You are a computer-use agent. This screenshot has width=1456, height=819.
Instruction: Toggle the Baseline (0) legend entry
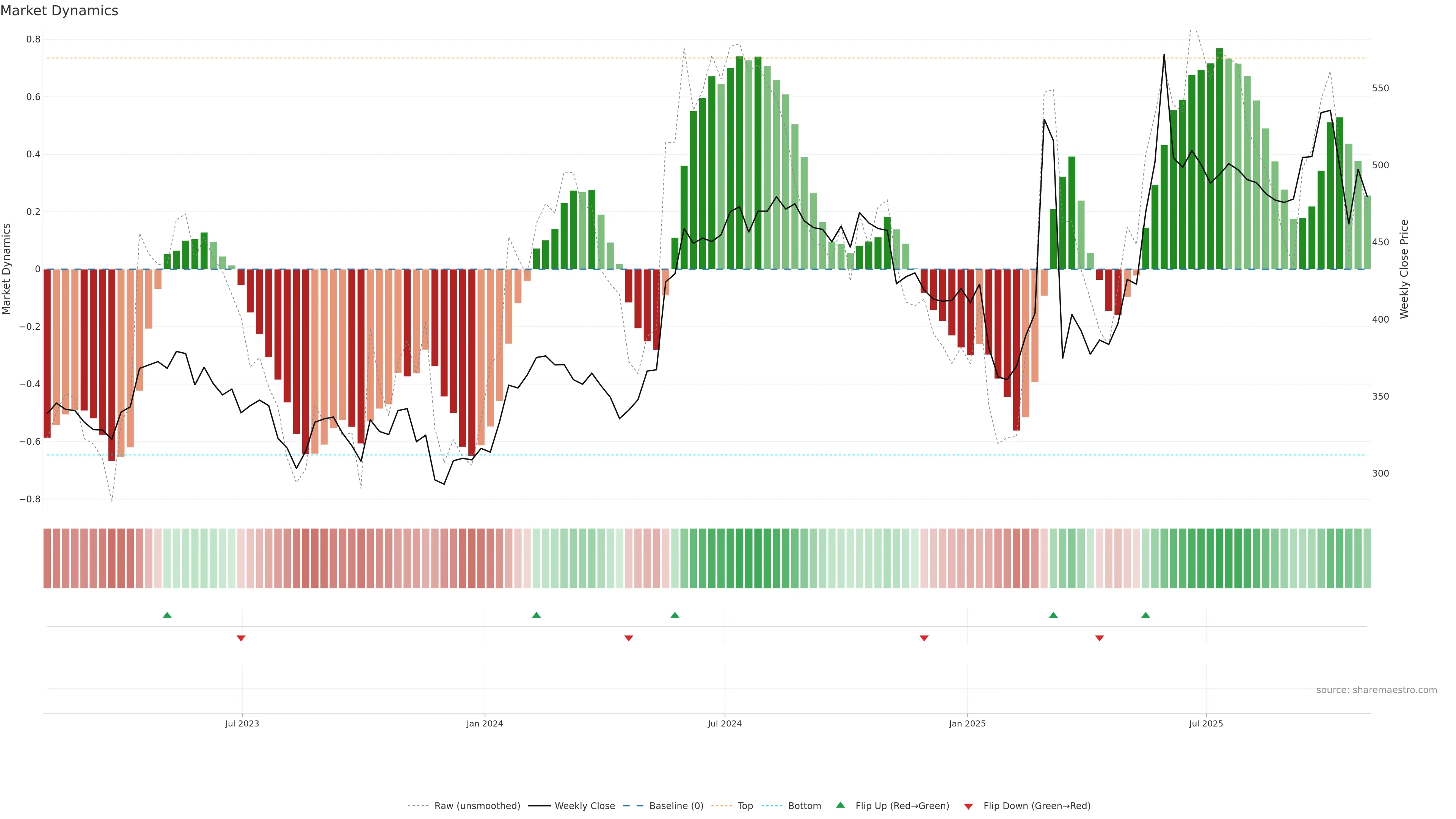click(676, 805)
